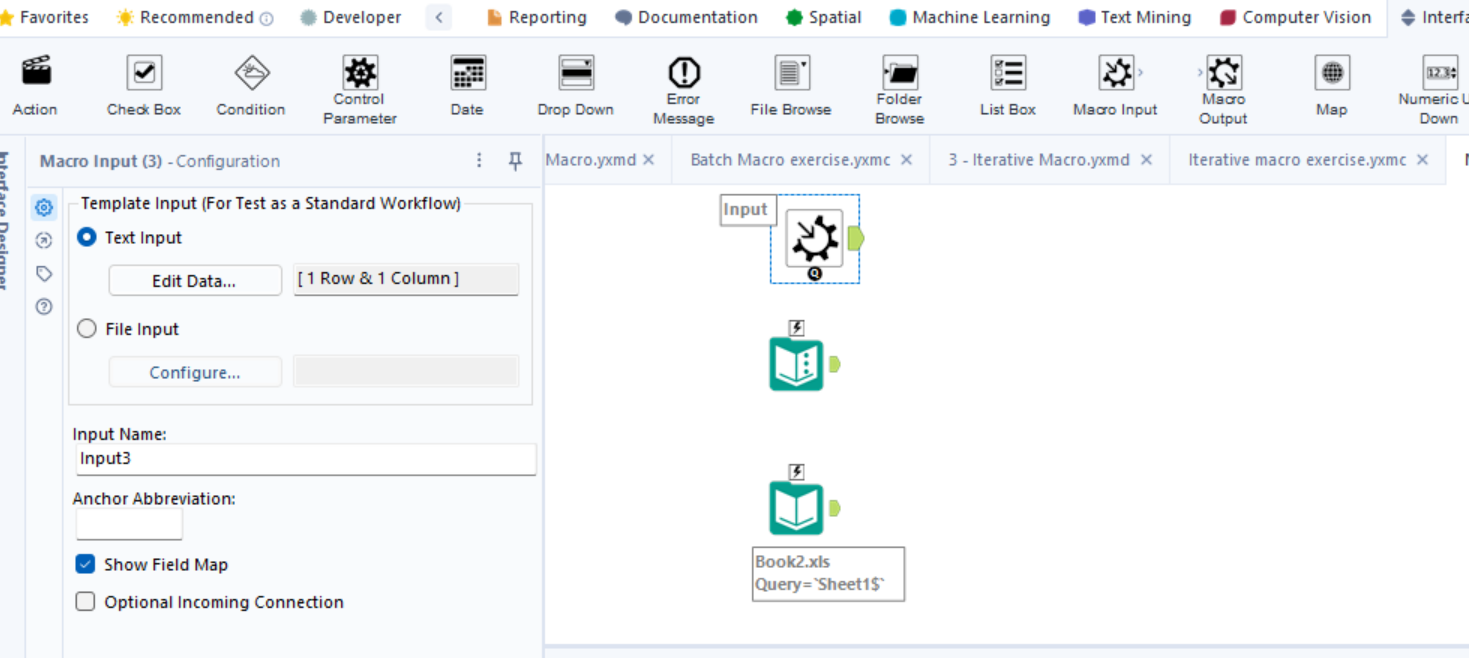Viewport: 1469px width, 658px height.
Task: Pin the Configuration panel
Action: pyautogui.click(x=515, y=160)
